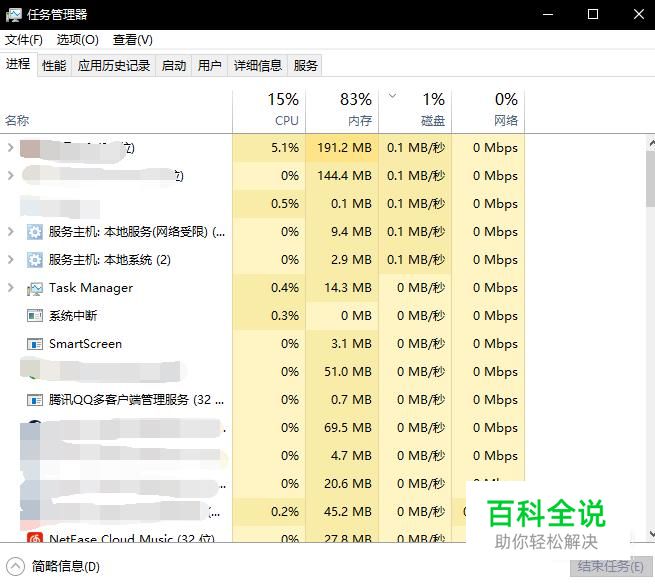The image size is (655, 585).
Task: Click the 5.1% CPU cell
Action: pos(269,148)
